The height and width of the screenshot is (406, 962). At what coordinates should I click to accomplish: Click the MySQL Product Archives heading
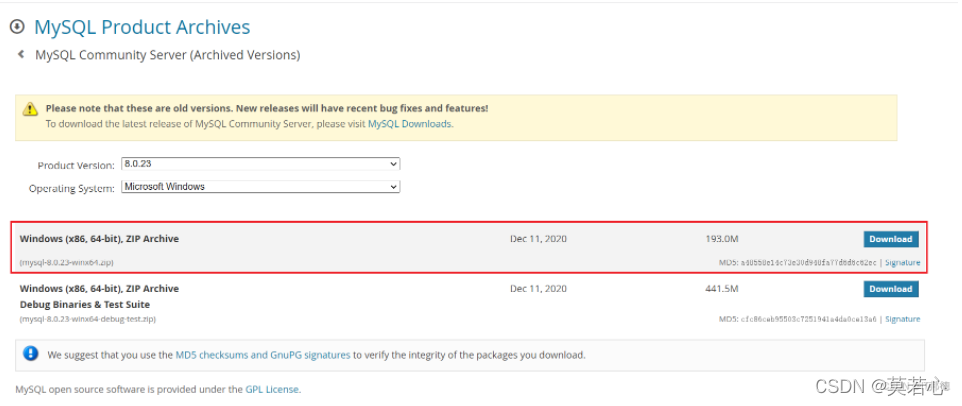coord(142,27)
